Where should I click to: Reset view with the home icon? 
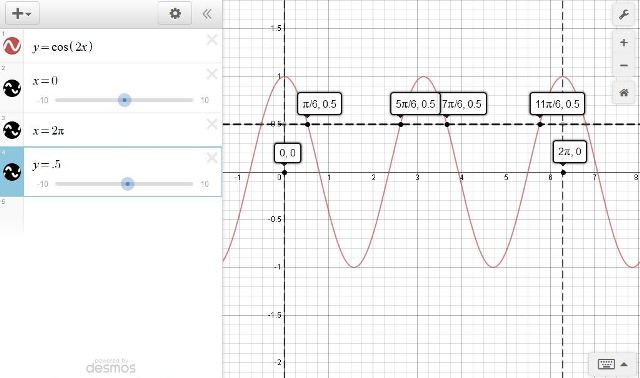coord(624,93)
